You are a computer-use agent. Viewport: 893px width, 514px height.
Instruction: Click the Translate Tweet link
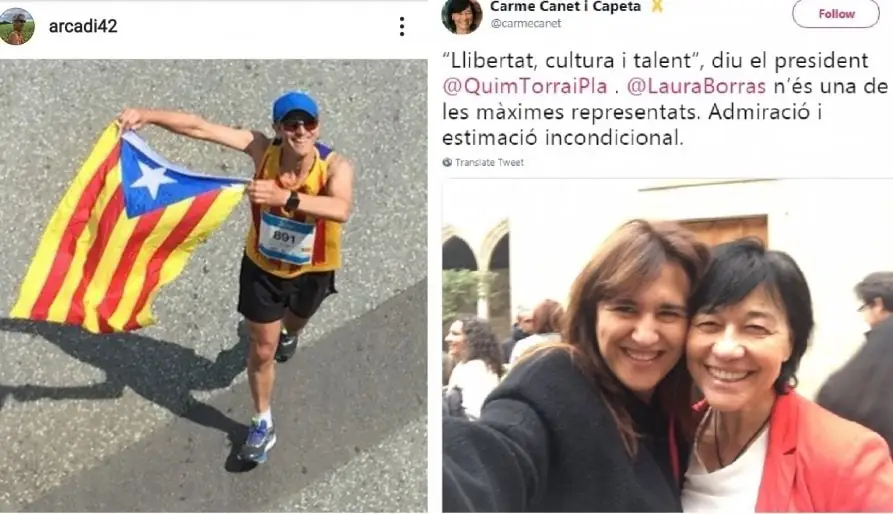pyautogui.click(x=489, y=162)
